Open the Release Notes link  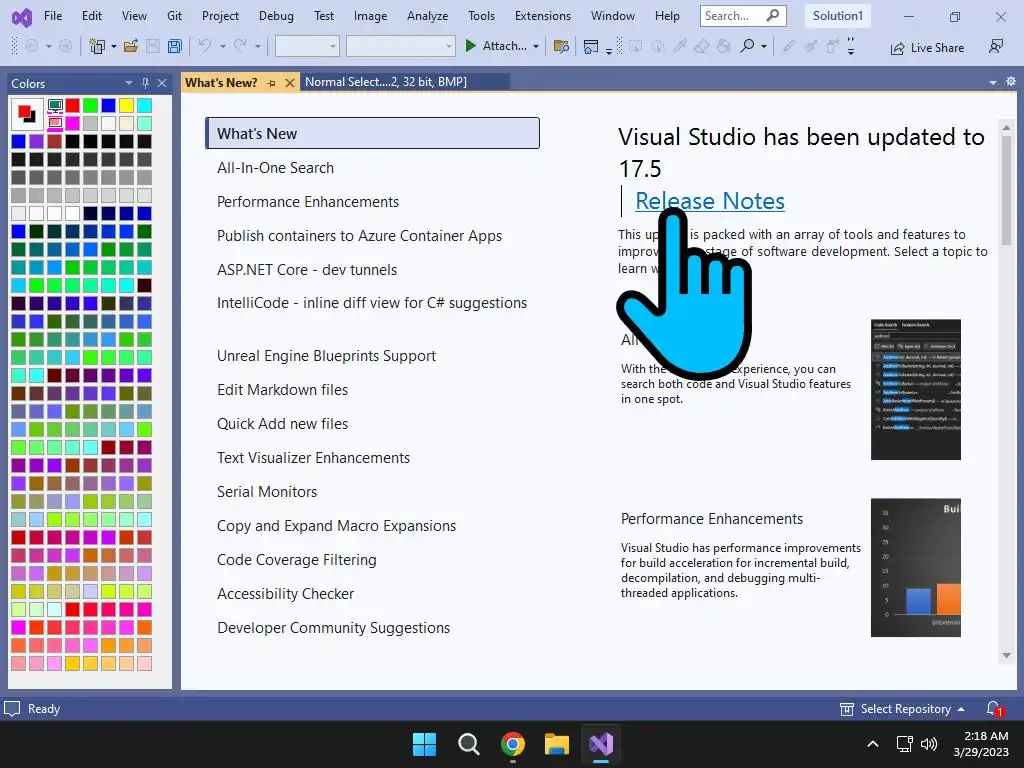tap(710, 200)
